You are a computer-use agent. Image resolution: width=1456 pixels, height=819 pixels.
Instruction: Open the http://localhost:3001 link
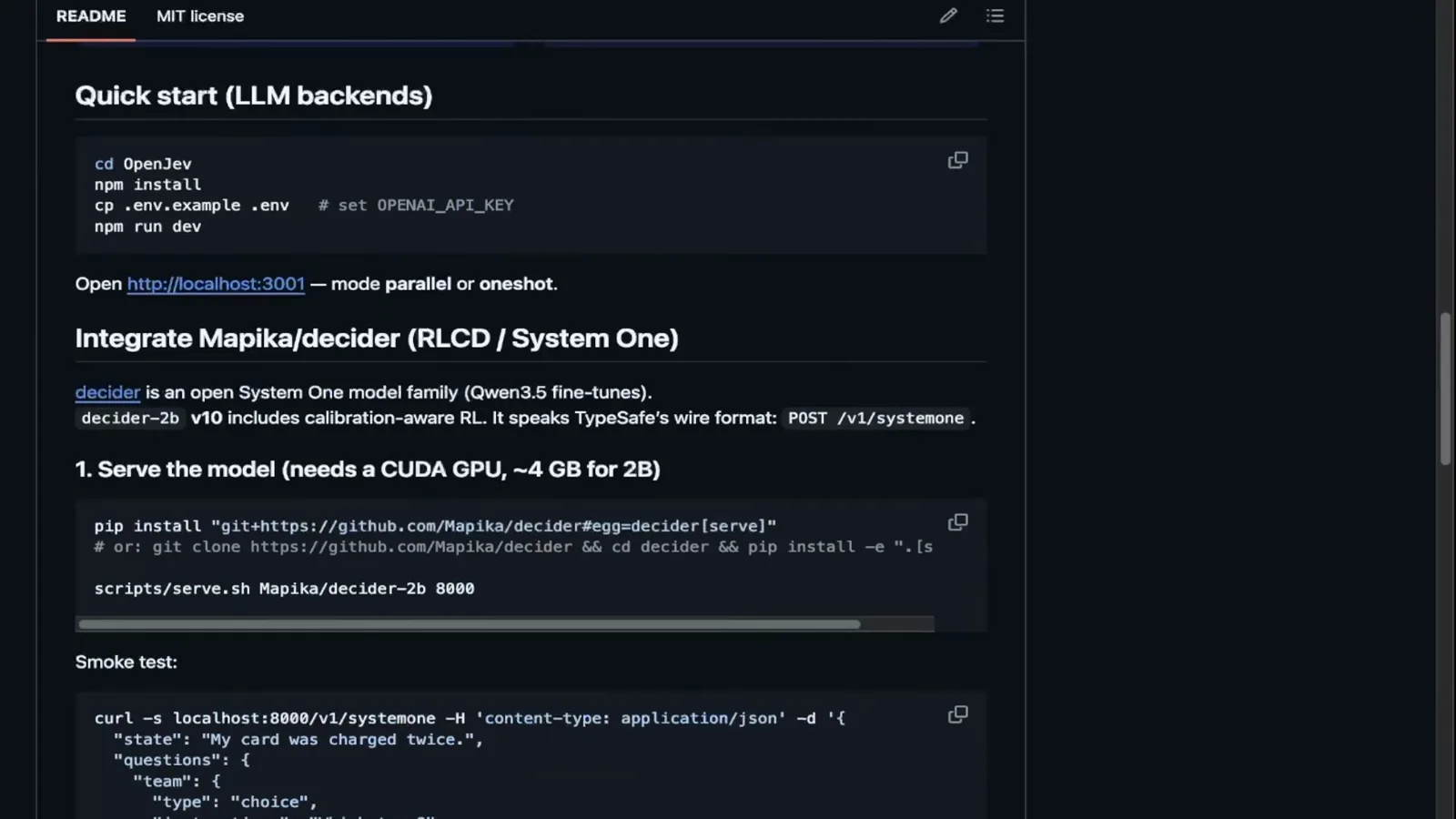(216, 284)
